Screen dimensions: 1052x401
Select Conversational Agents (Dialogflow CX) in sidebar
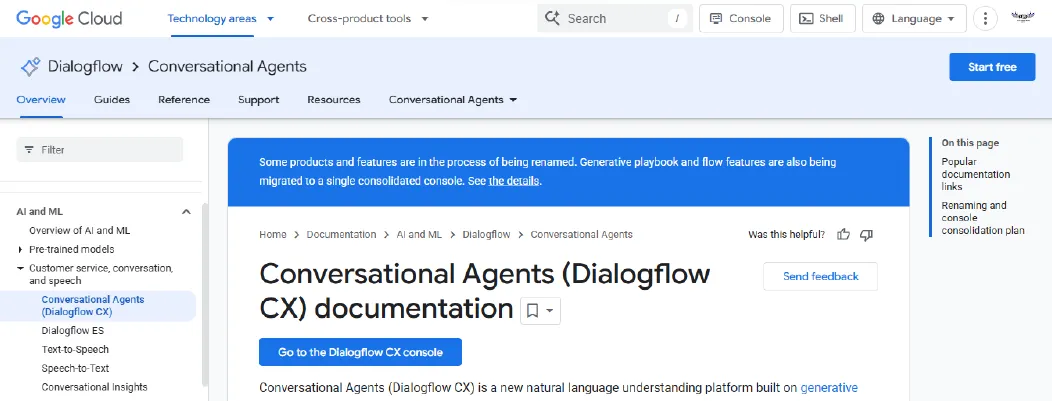98,306
